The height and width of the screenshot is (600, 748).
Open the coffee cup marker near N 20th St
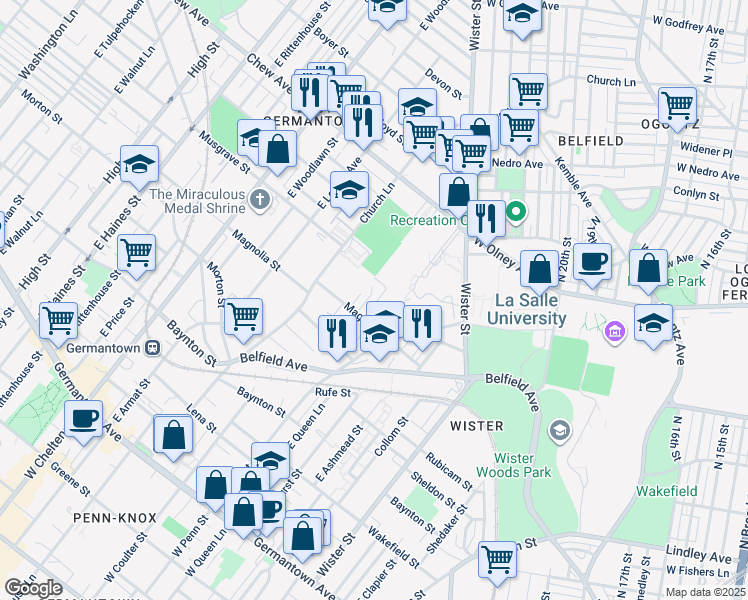pos(592,261)
